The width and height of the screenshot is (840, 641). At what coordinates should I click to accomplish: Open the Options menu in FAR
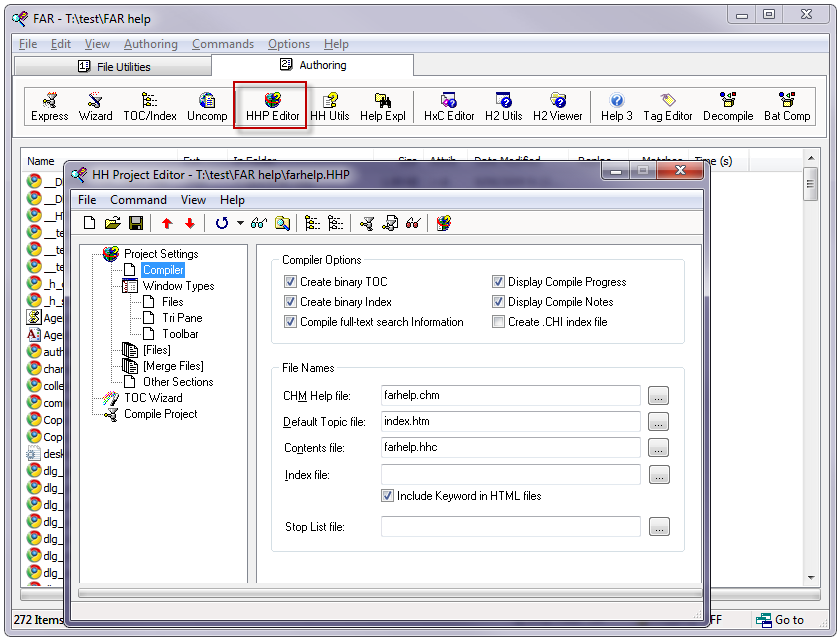coord(288,44)
